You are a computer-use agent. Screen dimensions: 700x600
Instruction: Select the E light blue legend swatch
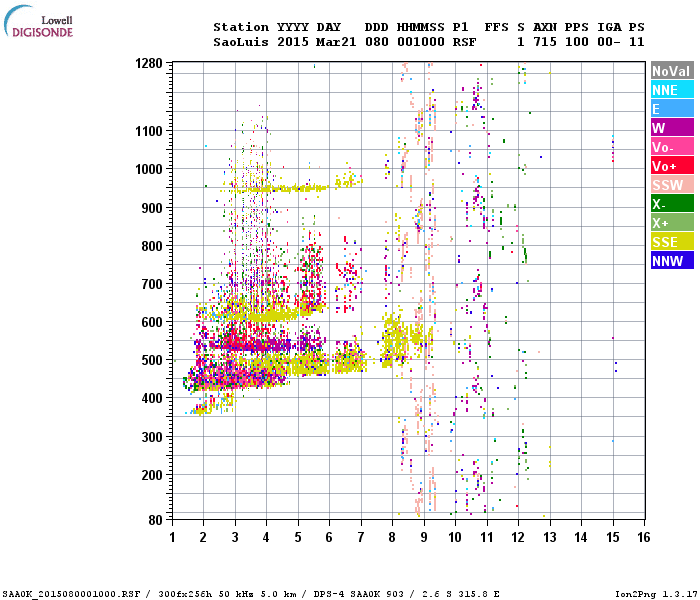[672, 109]
